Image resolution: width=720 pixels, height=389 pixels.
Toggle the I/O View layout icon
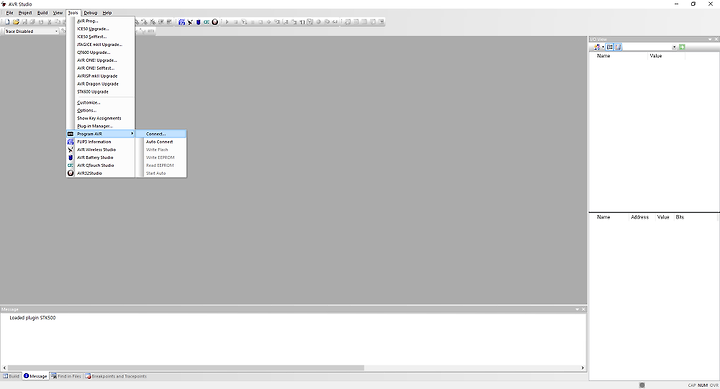pyautogui.click(x=610, y=47)
